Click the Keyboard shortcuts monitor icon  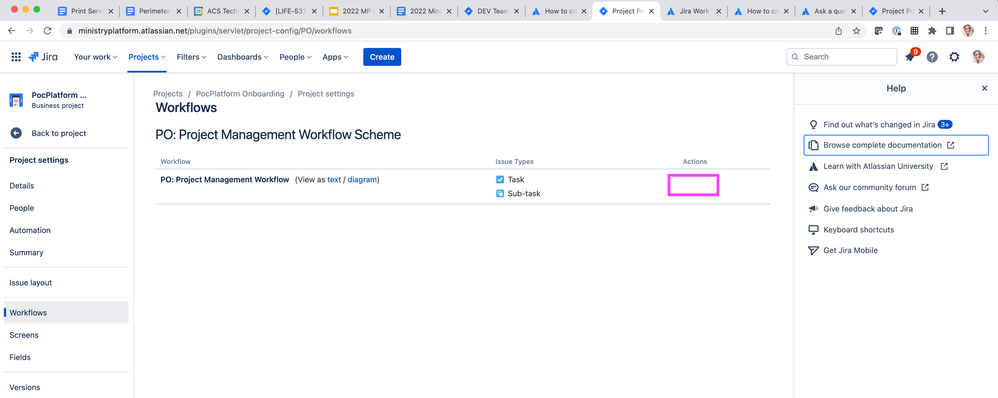[x=813, y=230]
